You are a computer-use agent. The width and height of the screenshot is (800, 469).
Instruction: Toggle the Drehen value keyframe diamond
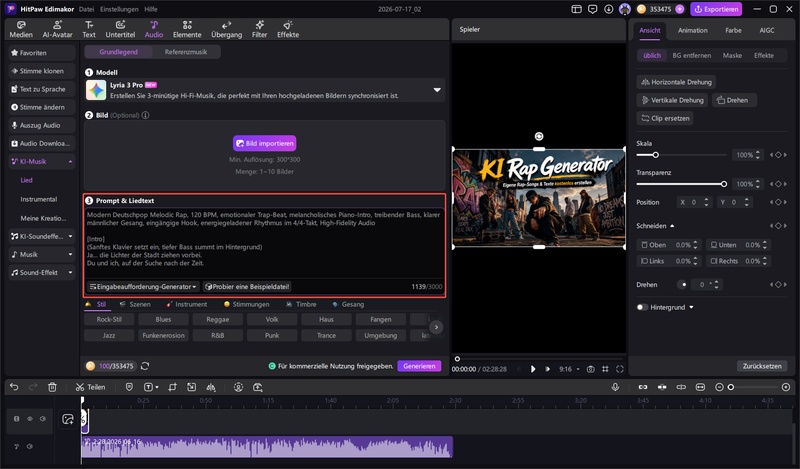click(778, 284)
